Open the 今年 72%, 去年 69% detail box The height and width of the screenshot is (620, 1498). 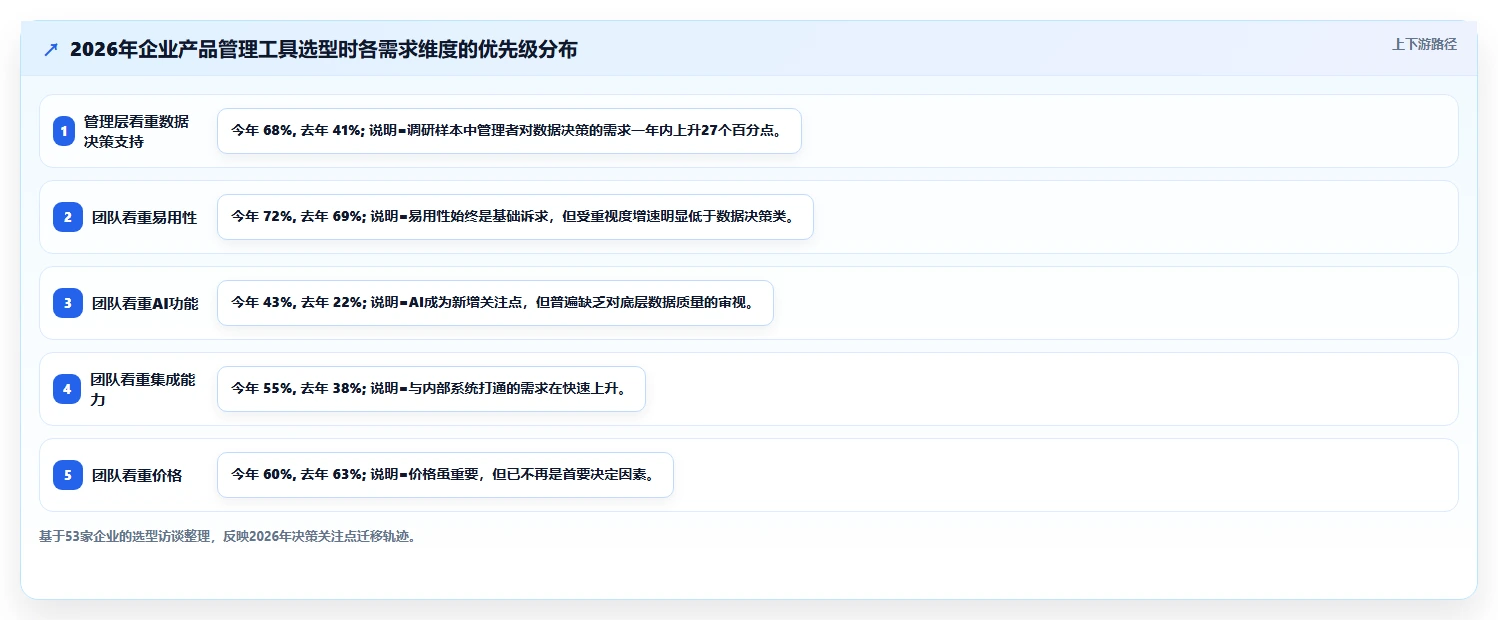coord(515,217)
